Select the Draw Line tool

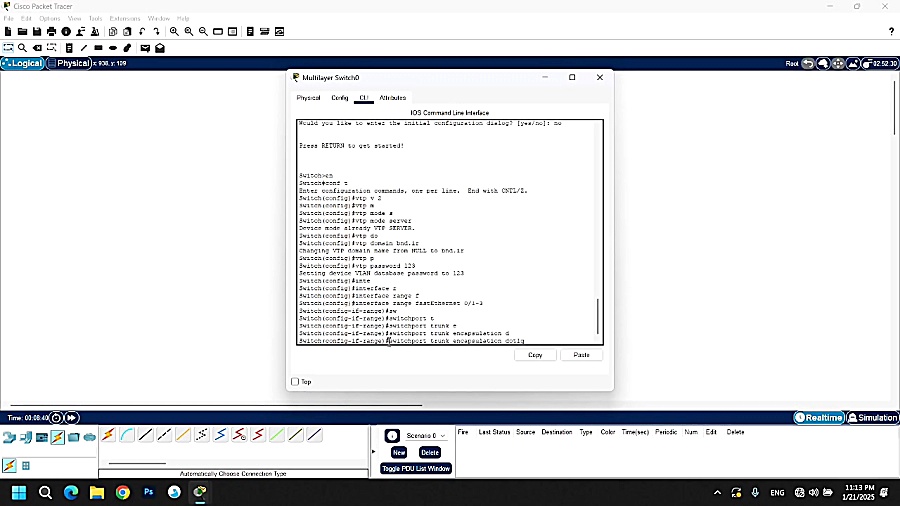tap(84, 48)
